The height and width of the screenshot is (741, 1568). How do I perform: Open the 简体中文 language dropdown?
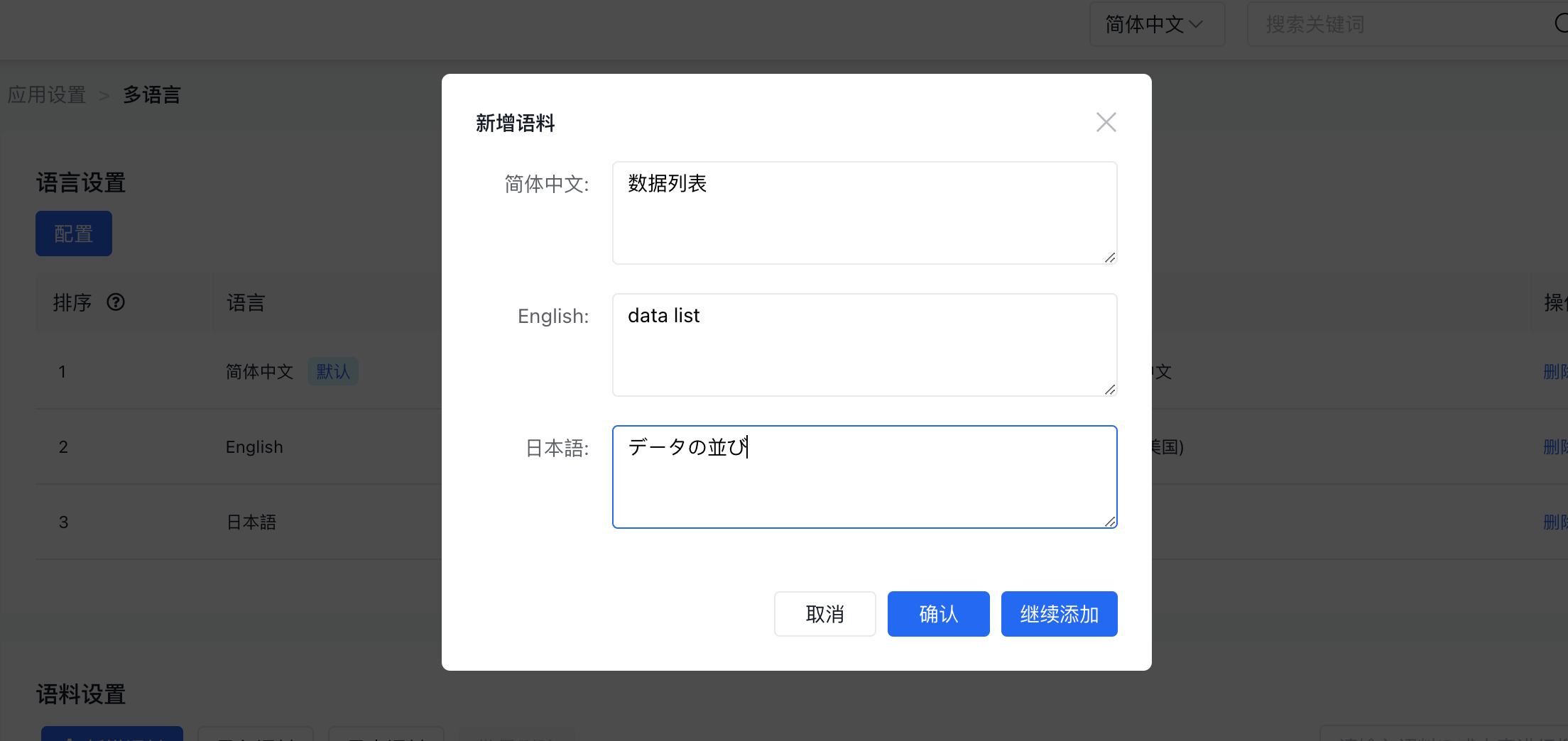1157,23
